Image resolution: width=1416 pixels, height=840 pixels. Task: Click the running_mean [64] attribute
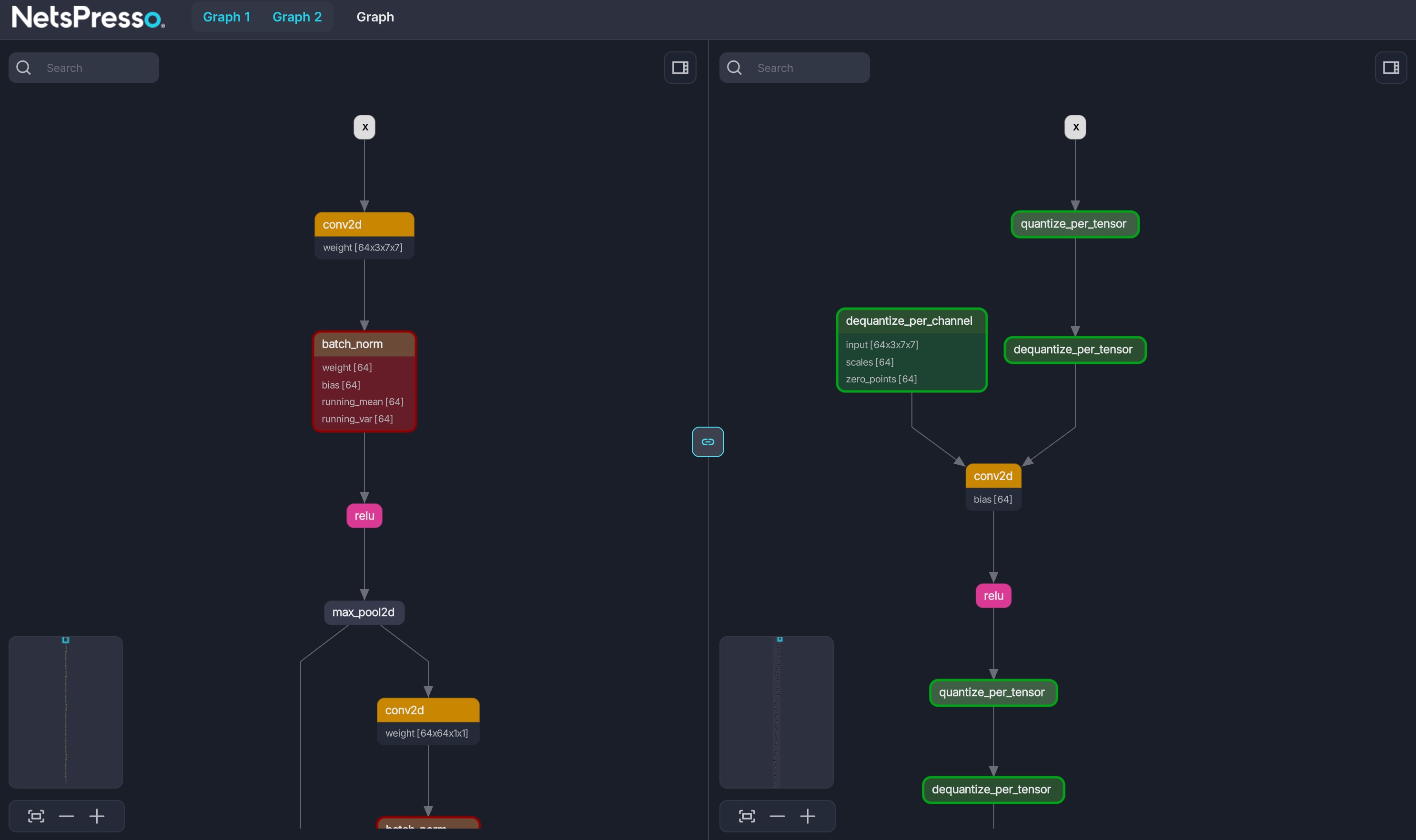[363, 402]
